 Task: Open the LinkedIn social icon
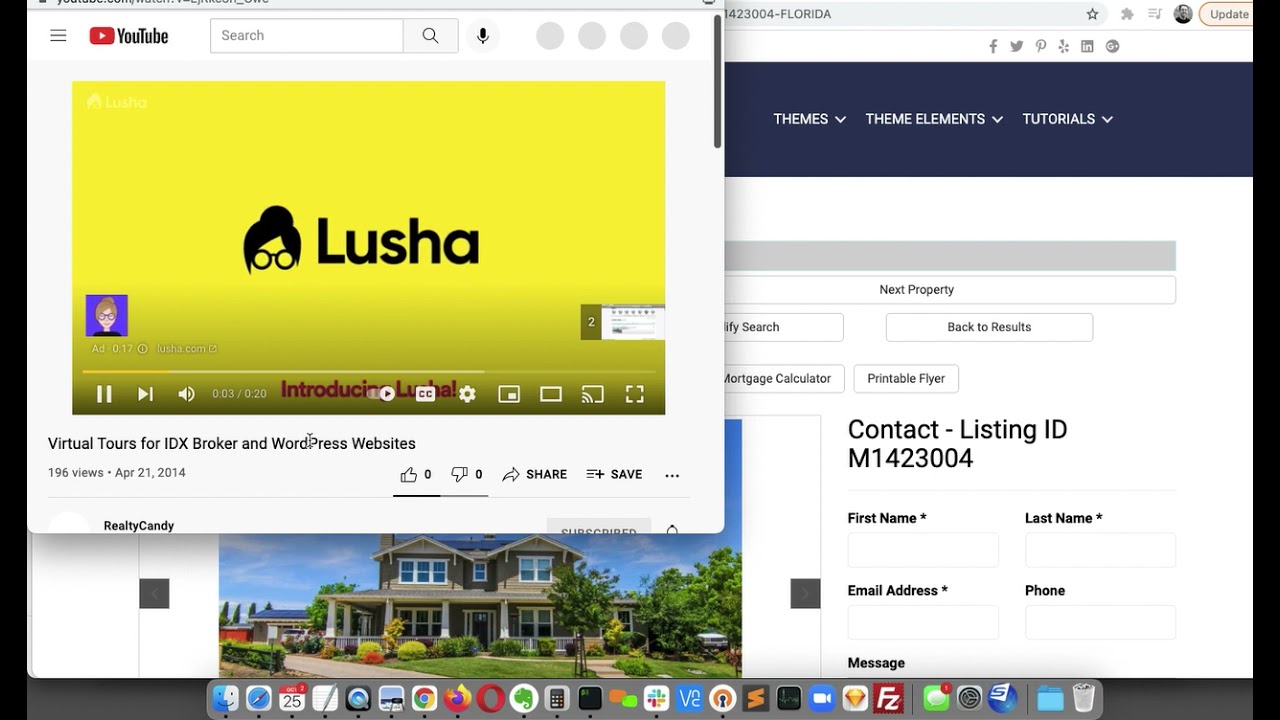(1087, 46)
